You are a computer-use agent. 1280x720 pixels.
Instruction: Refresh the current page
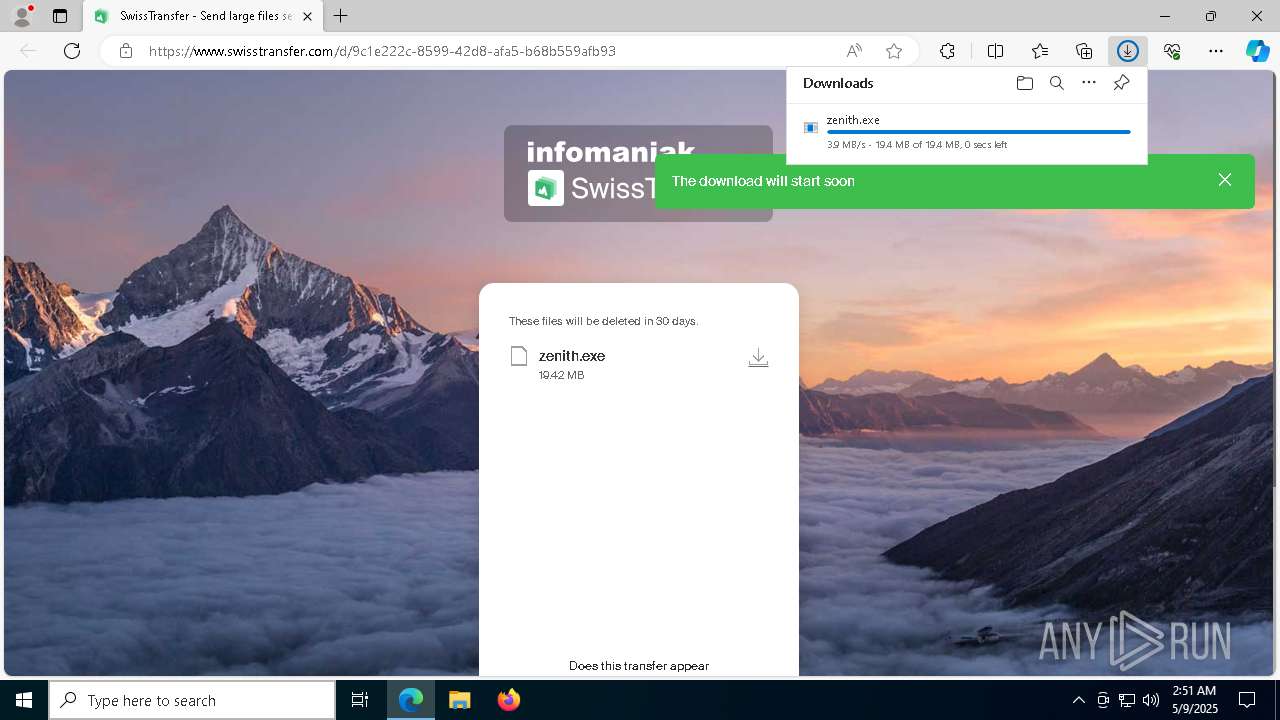pyautogui.click(x=72, y=51)
